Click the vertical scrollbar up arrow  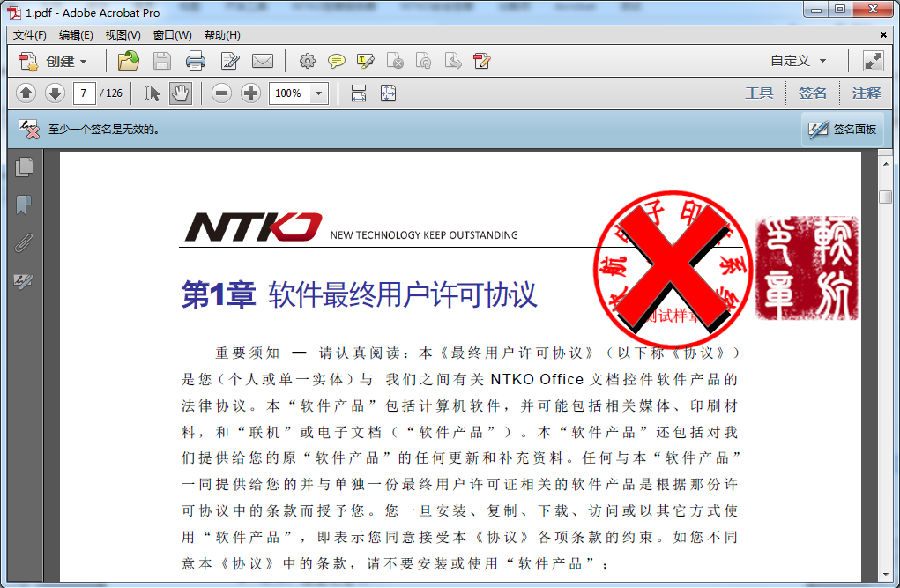pyautogui.click(x=885, y=165)
